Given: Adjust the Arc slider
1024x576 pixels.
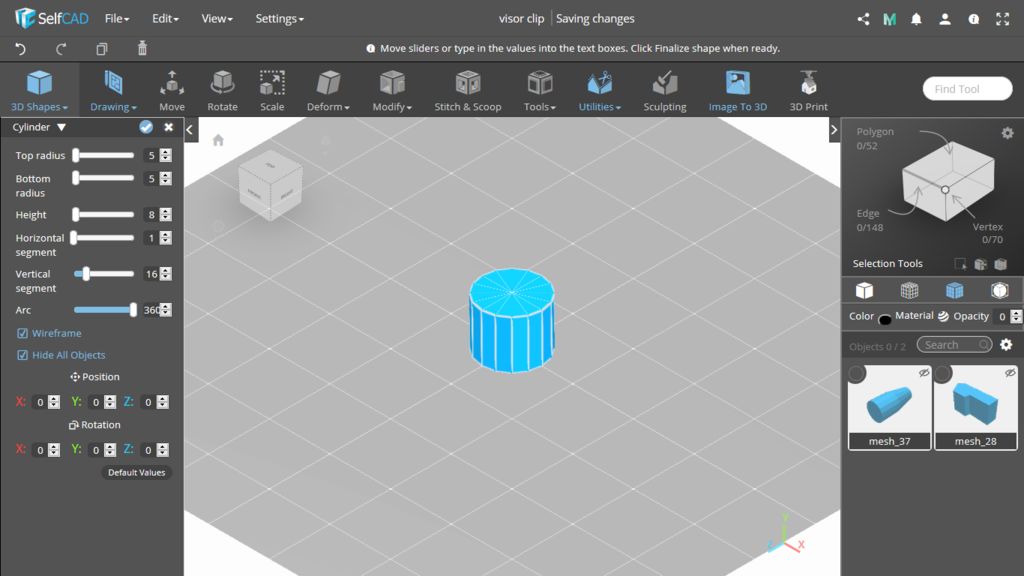Looking at the screenshot, I should pyautogui.click(x=104, y=310).
